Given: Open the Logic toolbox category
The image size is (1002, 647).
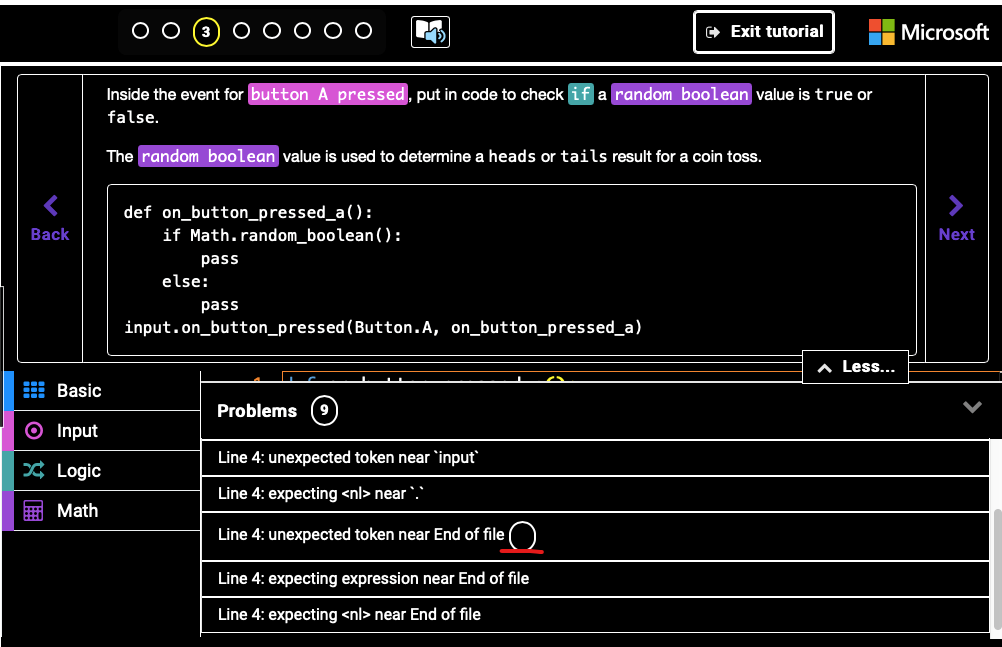Looking at the screenshot, I should [102, 471].
